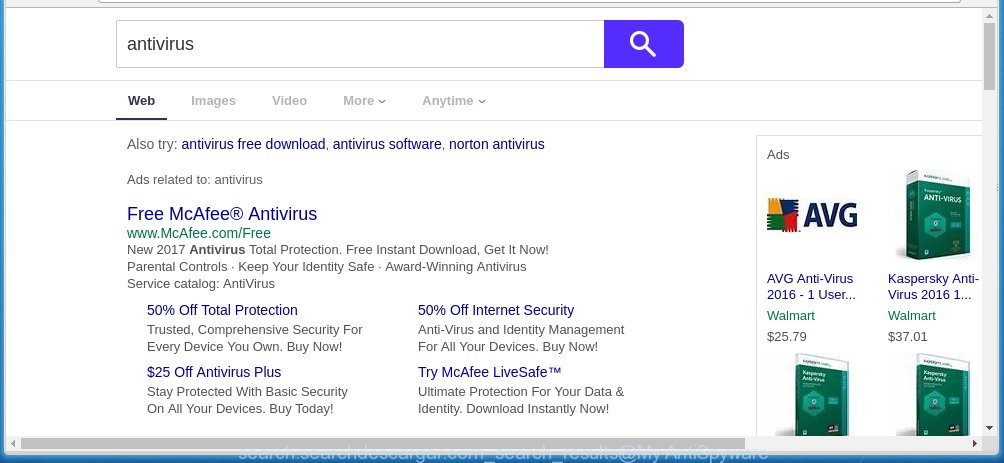The width and height of the screenshot is (1004, 463).
Task: Open the antivirus software suggestion
Action: click(387, 144)
